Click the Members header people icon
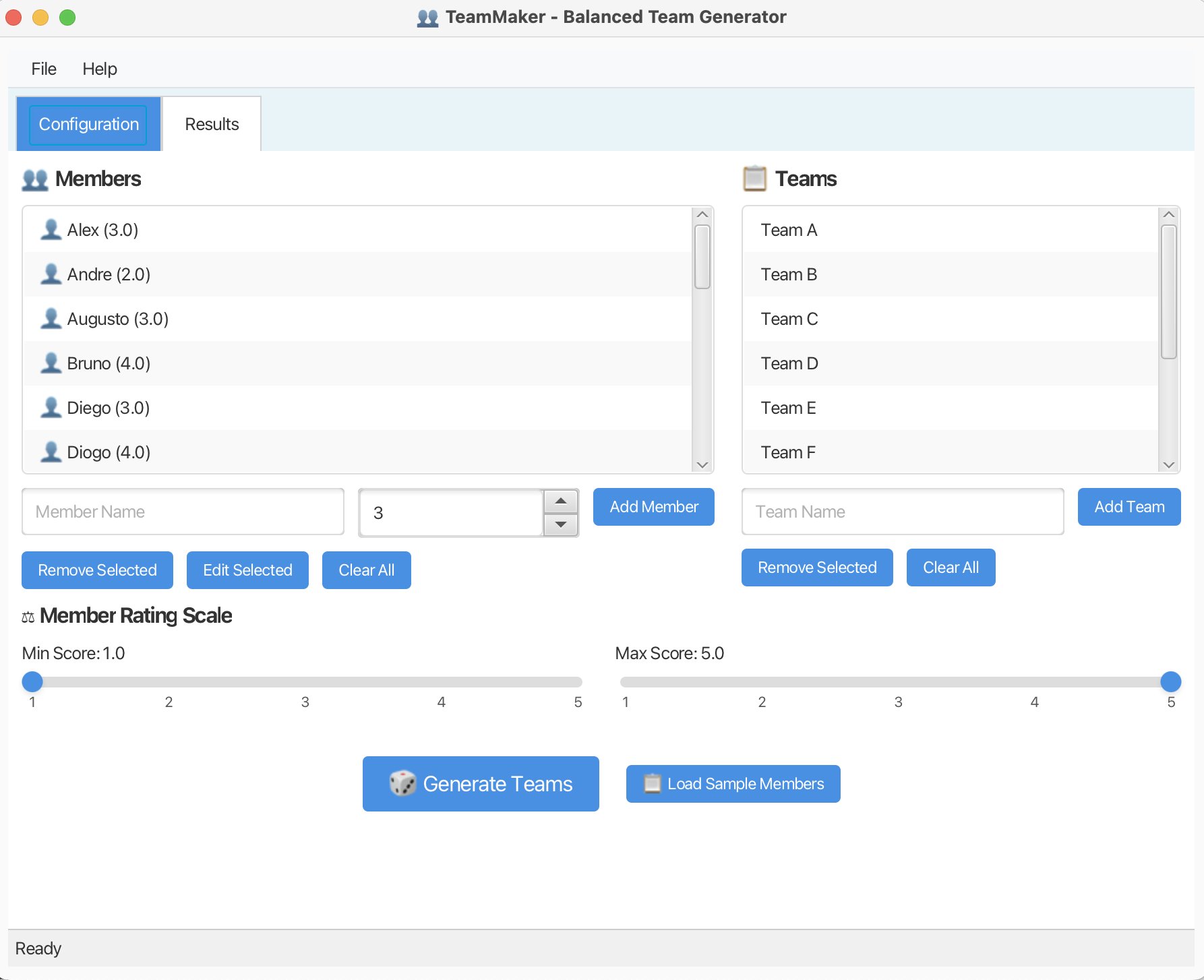Screen dimensions: 1204x980 (35, 179)
